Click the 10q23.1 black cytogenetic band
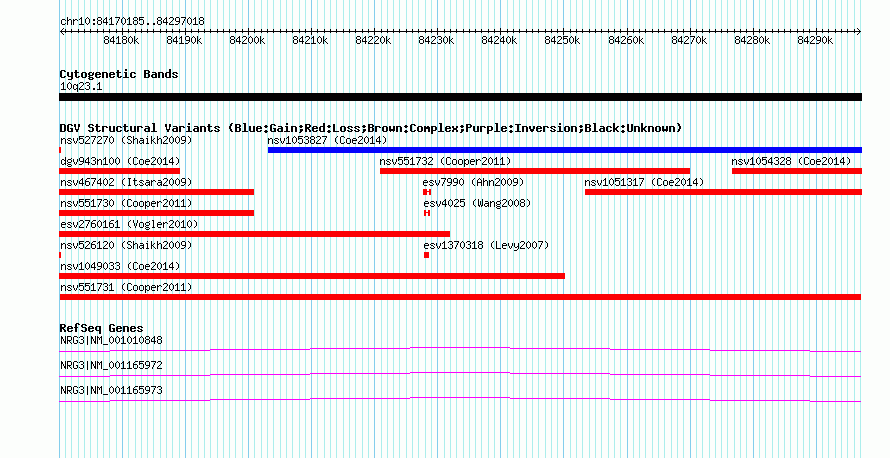The width and height of the screenshot is (890, 458). tap(460, 97)
